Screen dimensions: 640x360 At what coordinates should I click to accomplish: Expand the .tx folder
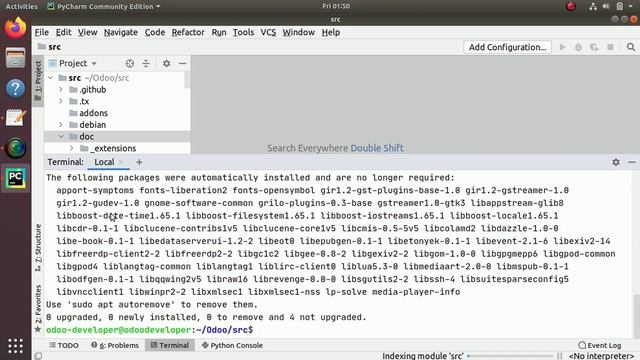tap(61, 101)
